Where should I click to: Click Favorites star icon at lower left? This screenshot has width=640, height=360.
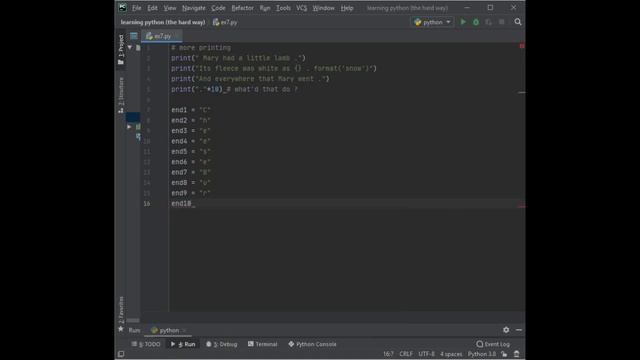coord(121,329)
